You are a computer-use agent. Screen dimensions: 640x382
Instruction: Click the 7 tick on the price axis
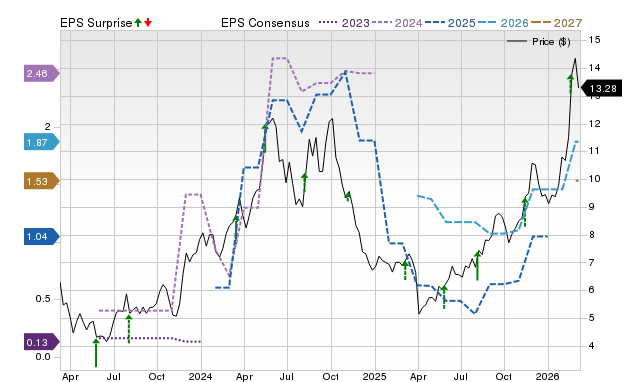pos(591,262)
